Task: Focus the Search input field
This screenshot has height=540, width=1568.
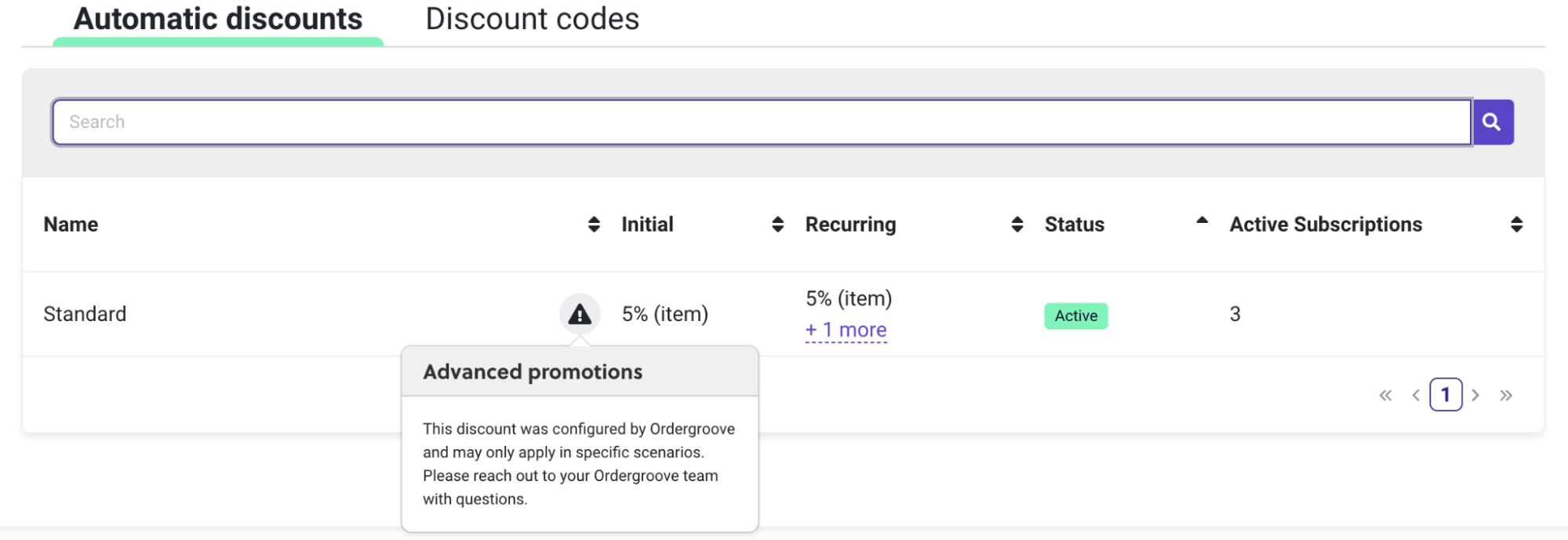Action: coord(762,122)
